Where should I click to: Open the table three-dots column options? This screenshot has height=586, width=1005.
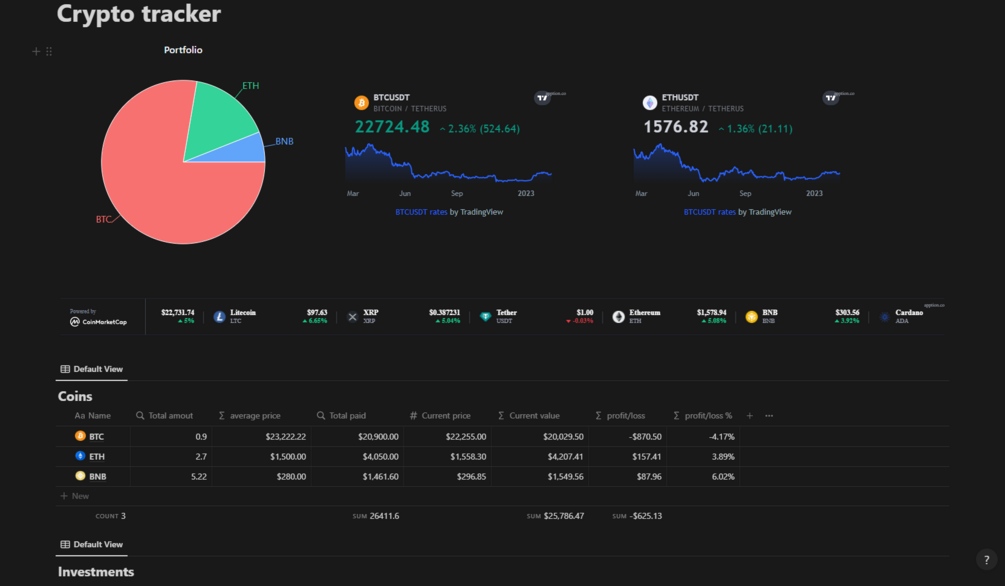click(x=769, y=415)
